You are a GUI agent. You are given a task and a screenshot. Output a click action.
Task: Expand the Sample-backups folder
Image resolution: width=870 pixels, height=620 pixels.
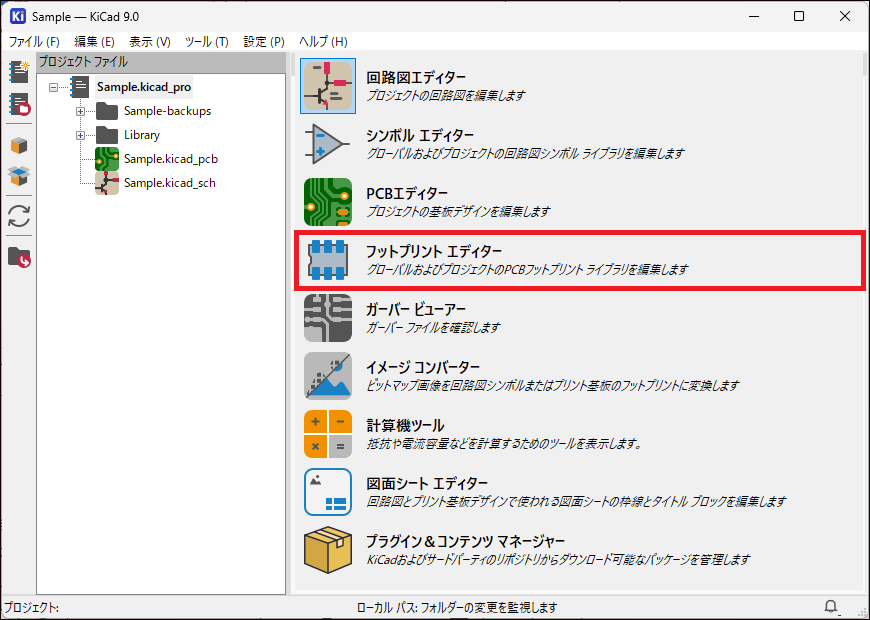pos(80,111)
